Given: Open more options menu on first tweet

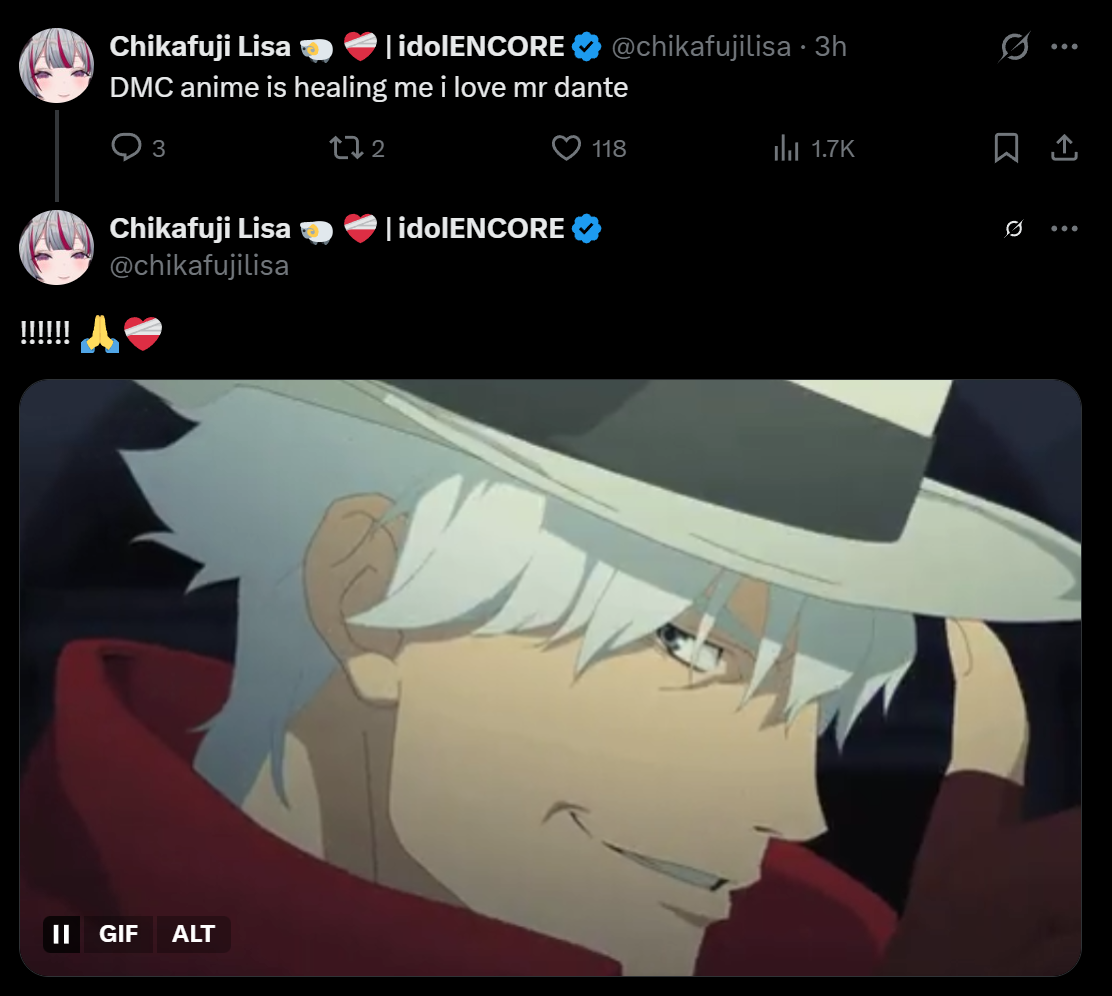Looking at the screenshot, I should point(1064,47).
